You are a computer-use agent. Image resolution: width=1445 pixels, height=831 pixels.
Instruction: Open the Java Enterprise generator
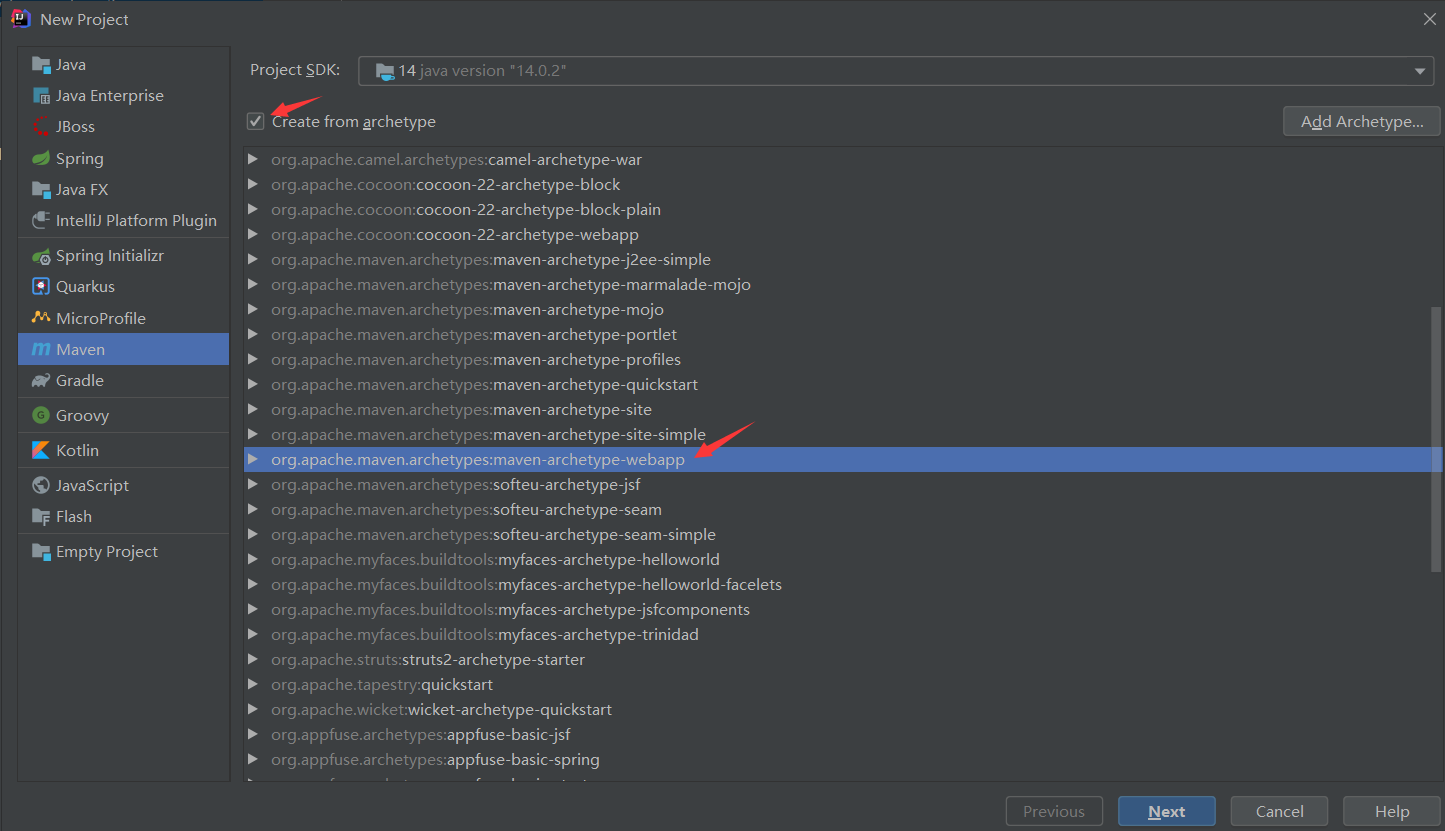click(x=109, y=95)
